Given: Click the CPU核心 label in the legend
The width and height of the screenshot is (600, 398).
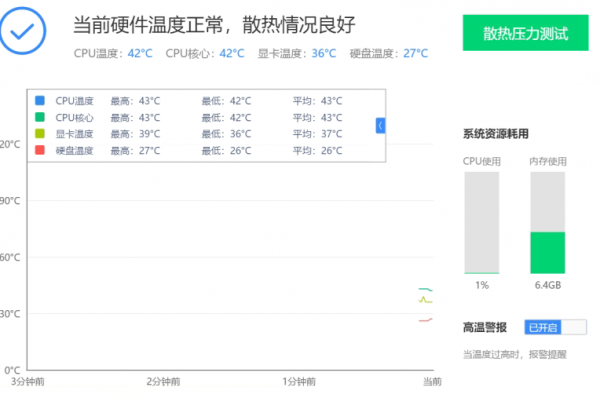Looking at the screenshot, I should (x=74, y=117).
